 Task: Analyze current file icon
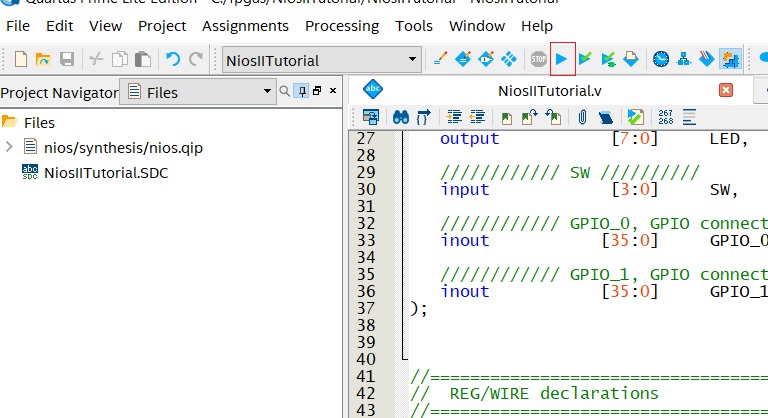635,117
